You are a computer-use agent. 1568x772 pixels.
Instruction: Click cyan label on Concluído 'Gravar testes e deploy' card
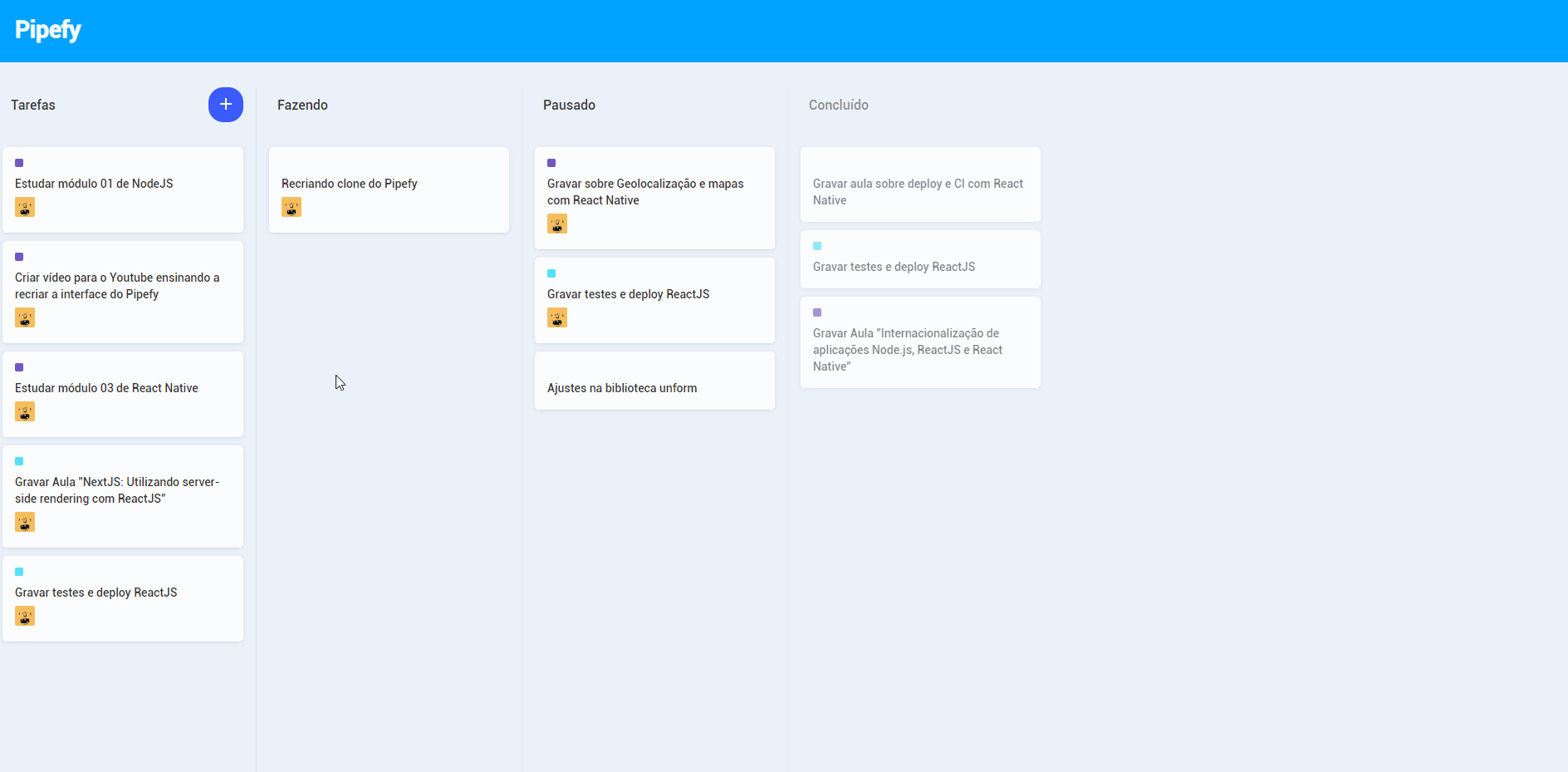pos(817,246)
